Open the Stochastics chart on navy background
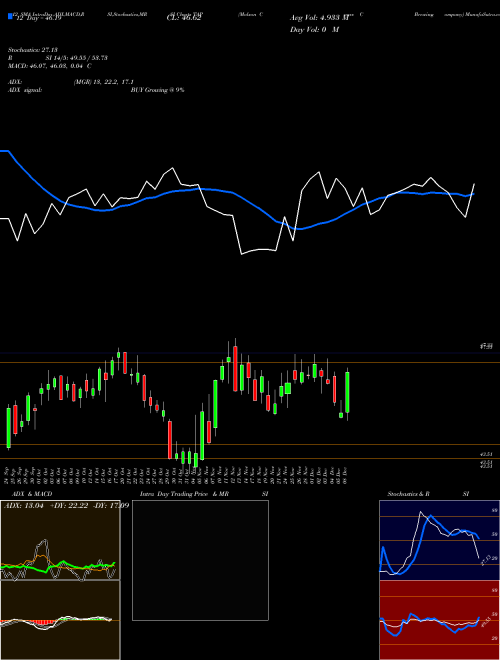The image size is (500, 660). click(439, 540)
